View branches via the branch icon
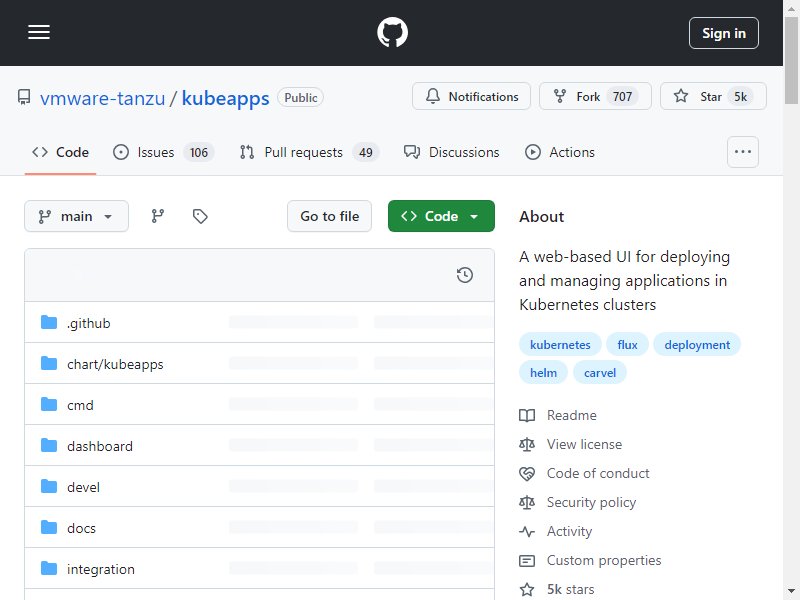The width and height of the screenshot is (800, 600). (x=158, y=216)
